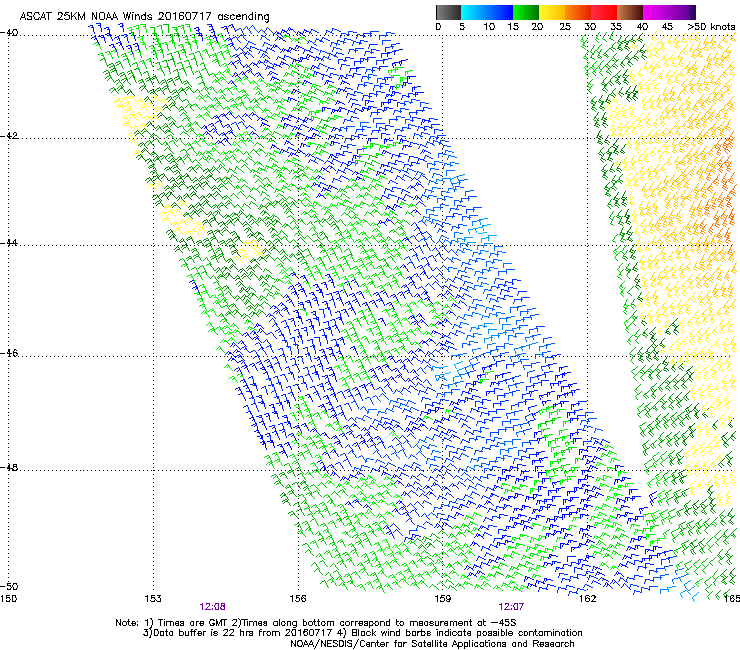Click the blue 10-15 knots legend segment
740x650 pixels.
click(500, 12)
